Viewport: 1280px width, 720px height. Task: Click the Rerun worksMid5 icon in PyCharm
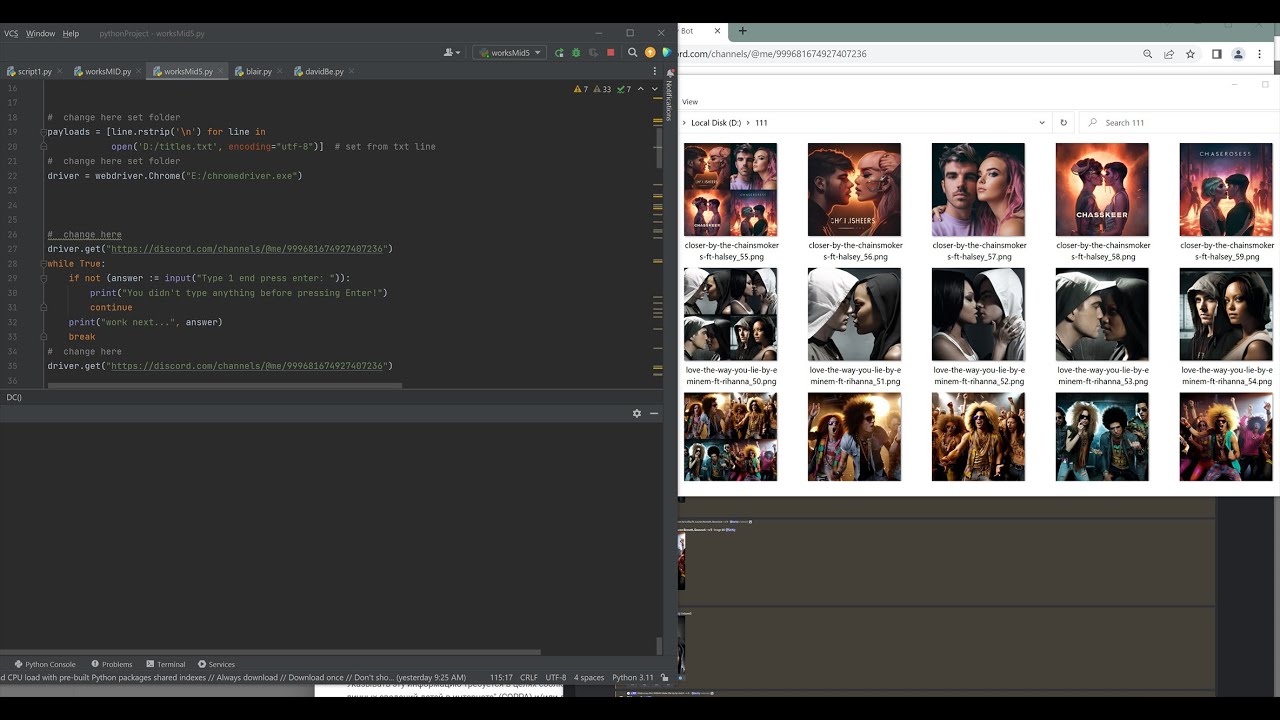(x=559, y=53)
